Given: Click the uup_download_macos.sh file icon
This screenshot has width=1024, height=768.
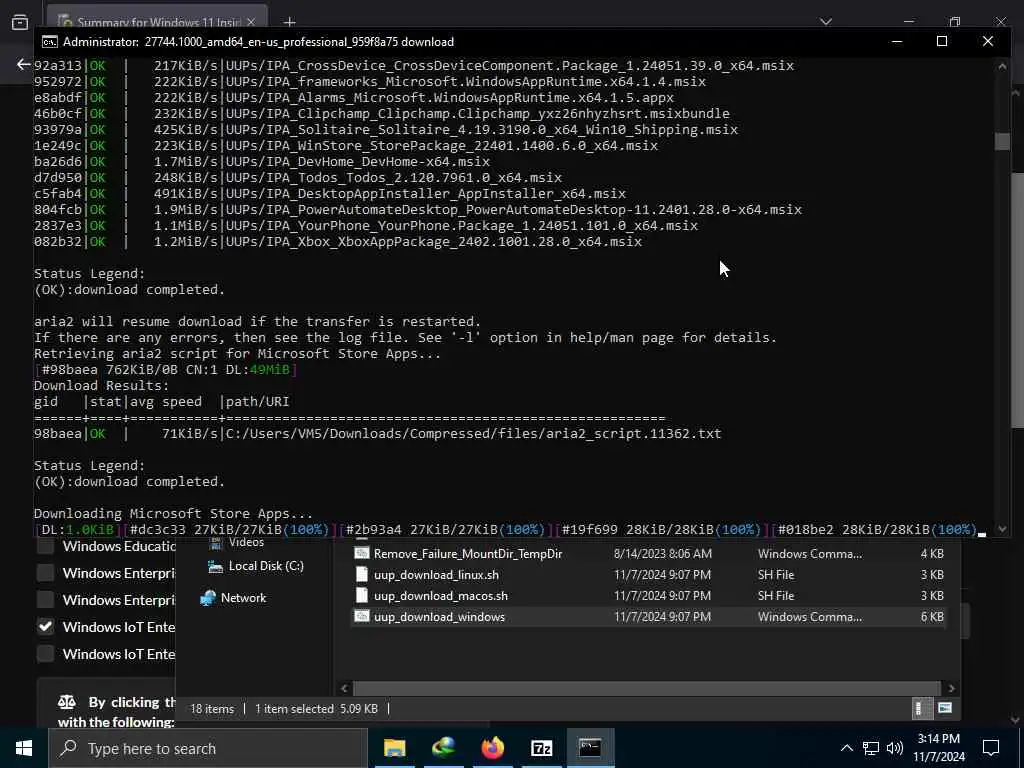Looking at the screenshot, I should tap(362, 596).
